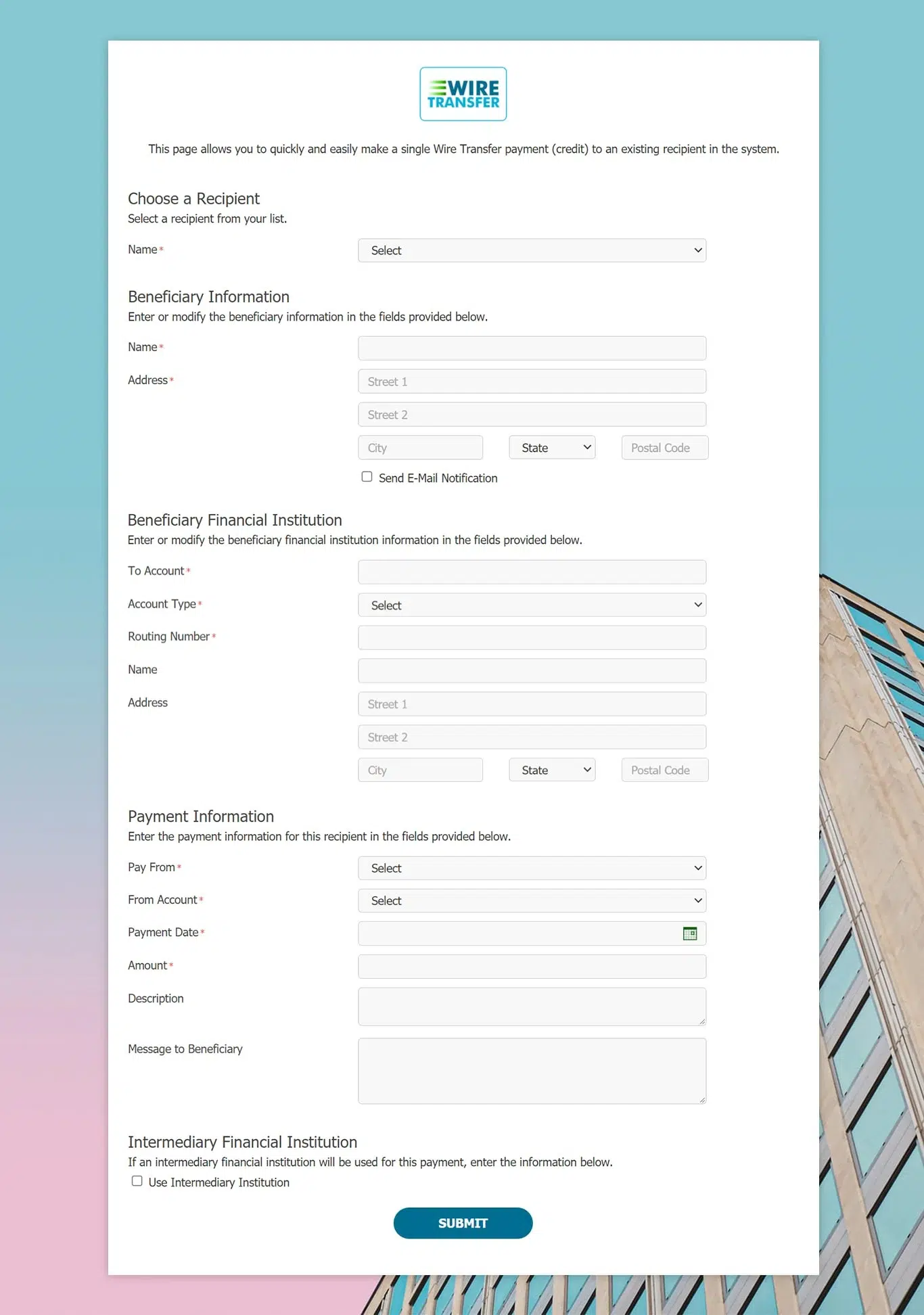Click financial institution City field

(x=420, y=770)
